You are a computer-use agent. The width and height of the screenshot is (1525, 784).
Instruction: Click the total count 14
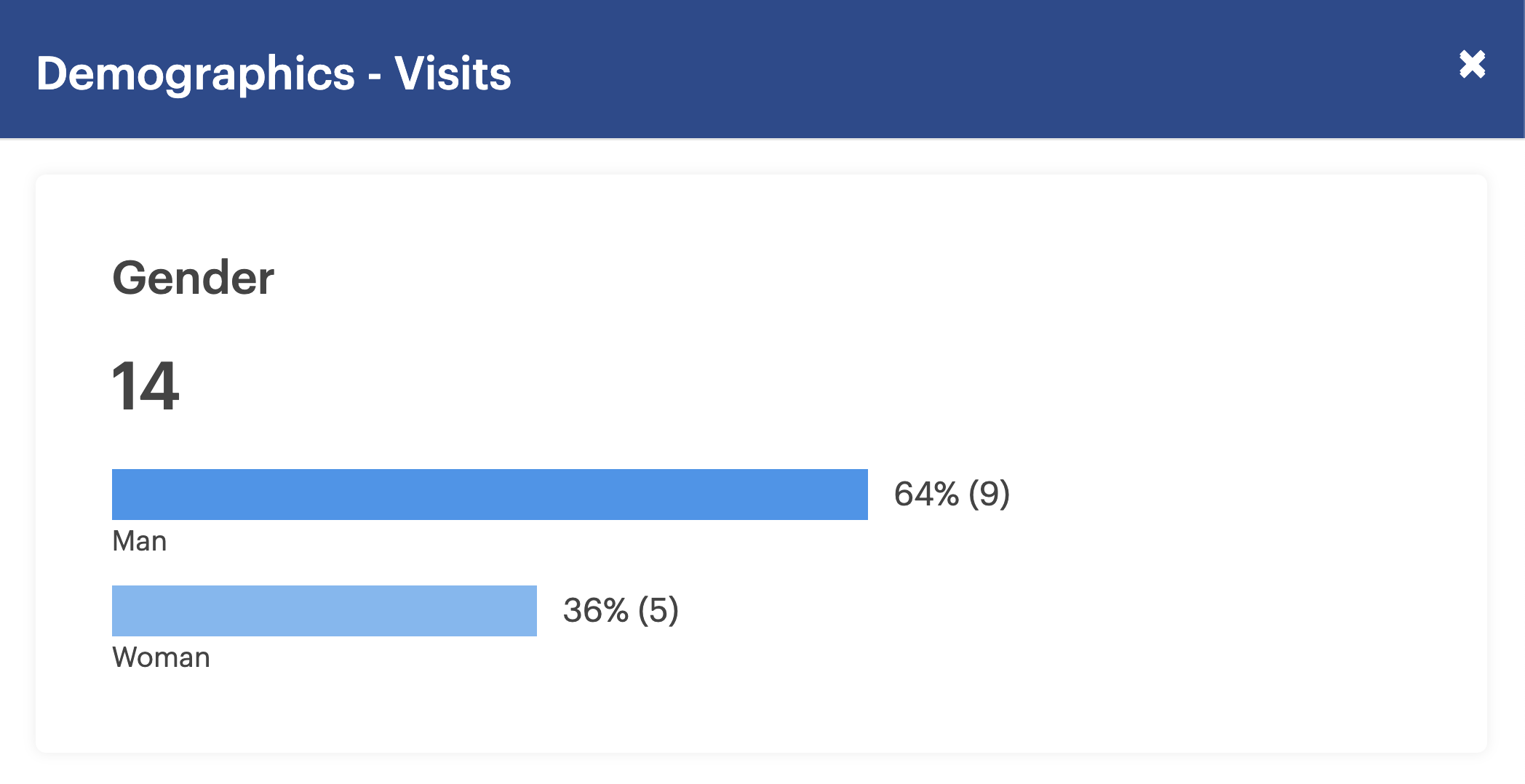[x=146, y=385]
